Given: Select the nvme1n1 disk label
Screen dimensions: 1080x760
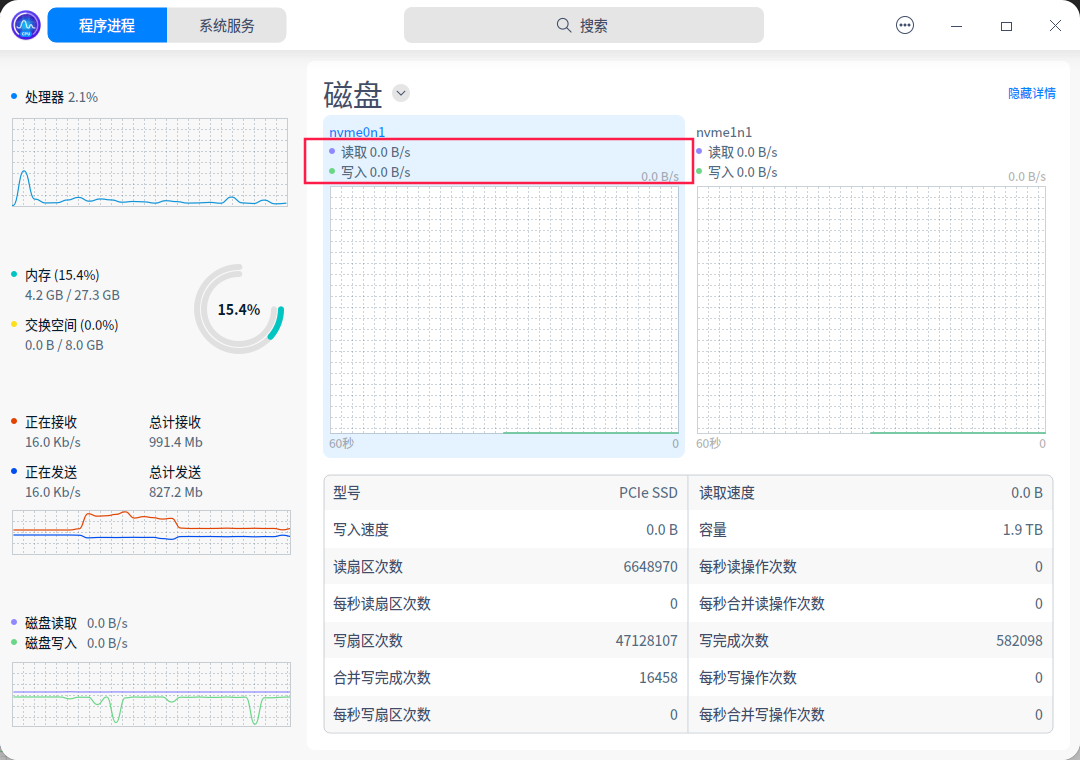Looking at the screenshot, I should (x=722, y=131).
